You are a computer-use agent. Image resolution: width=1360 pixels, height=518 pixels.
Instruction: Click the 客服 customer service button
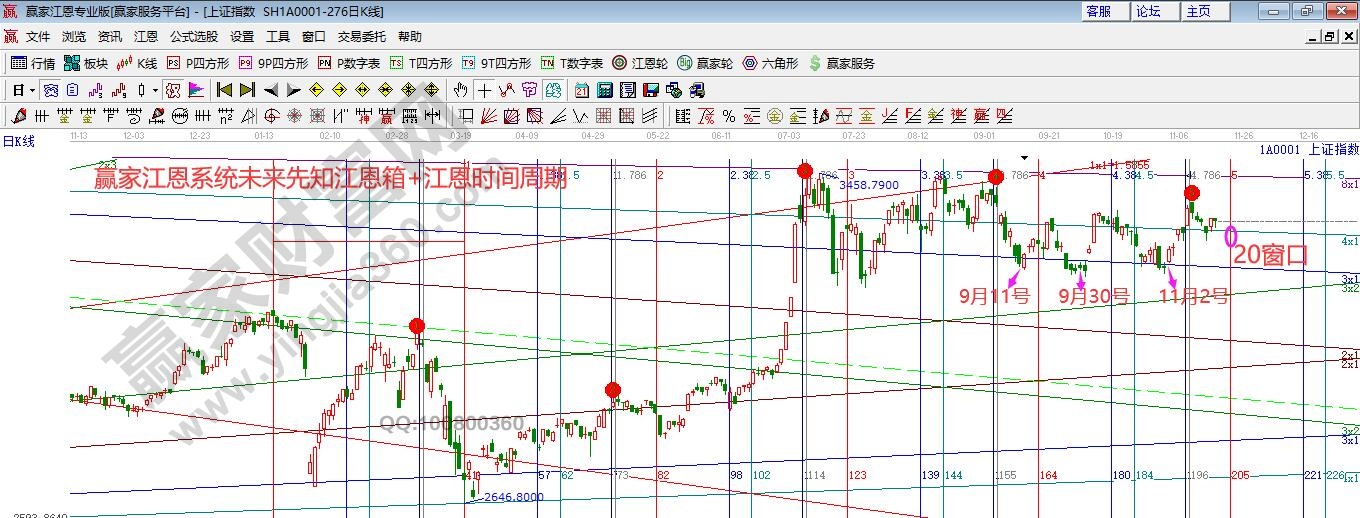pos(1098,11)
